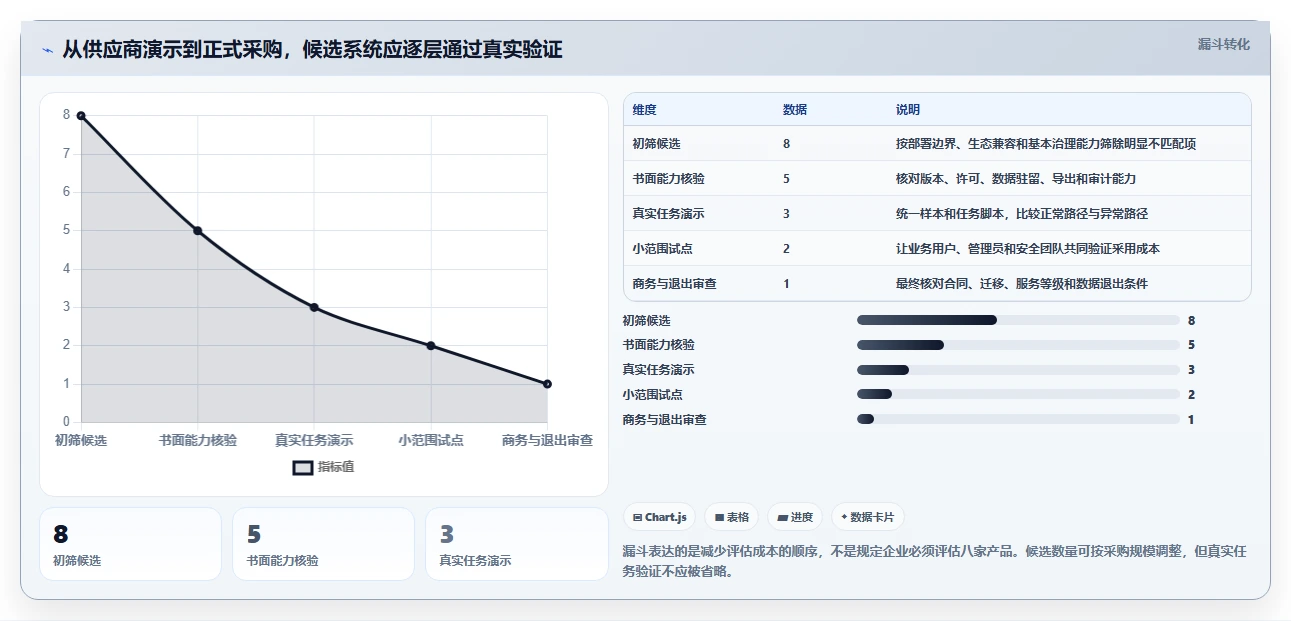Viewport: 1291px width, 621px height.
Task: Click data value 5 in the 书面能力核验 table row
Action: [x=787, y=179]
